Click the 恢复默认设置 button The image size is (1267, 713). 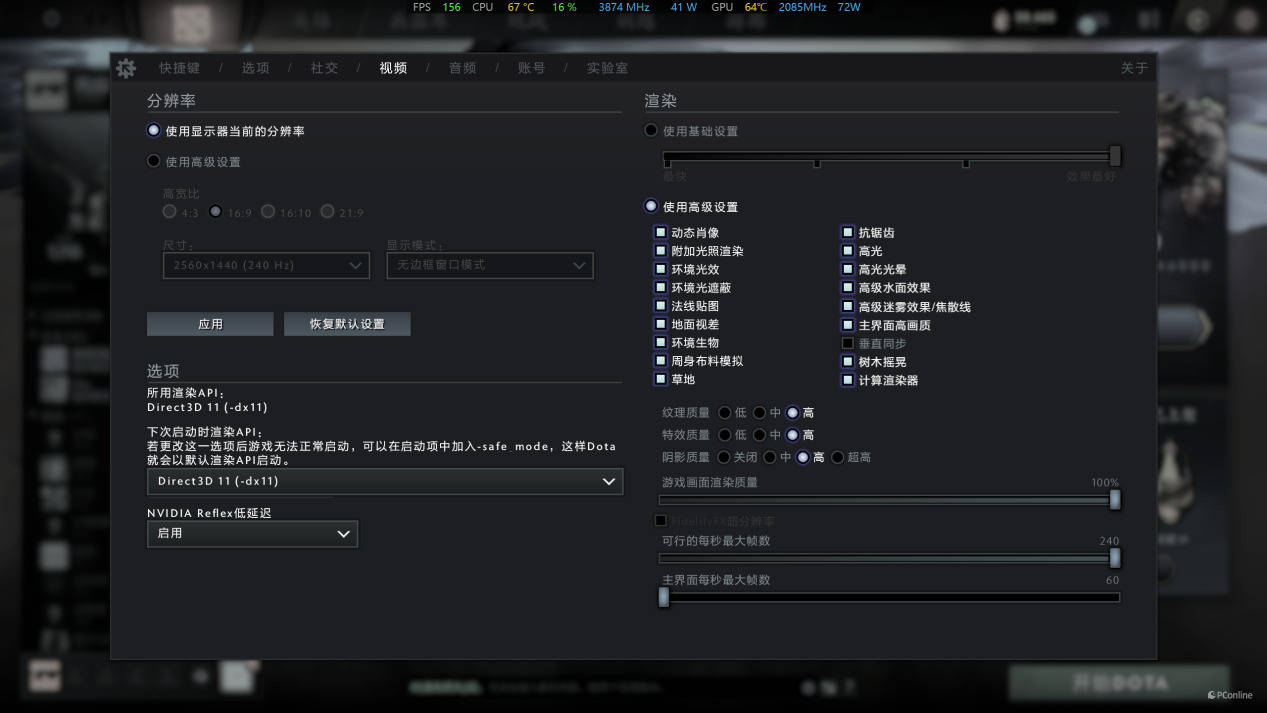pyautogui.click(x=347, y=324)
